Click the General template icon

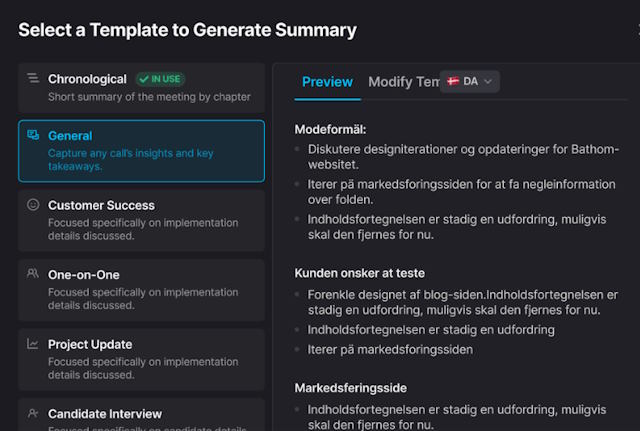[33, 135]
